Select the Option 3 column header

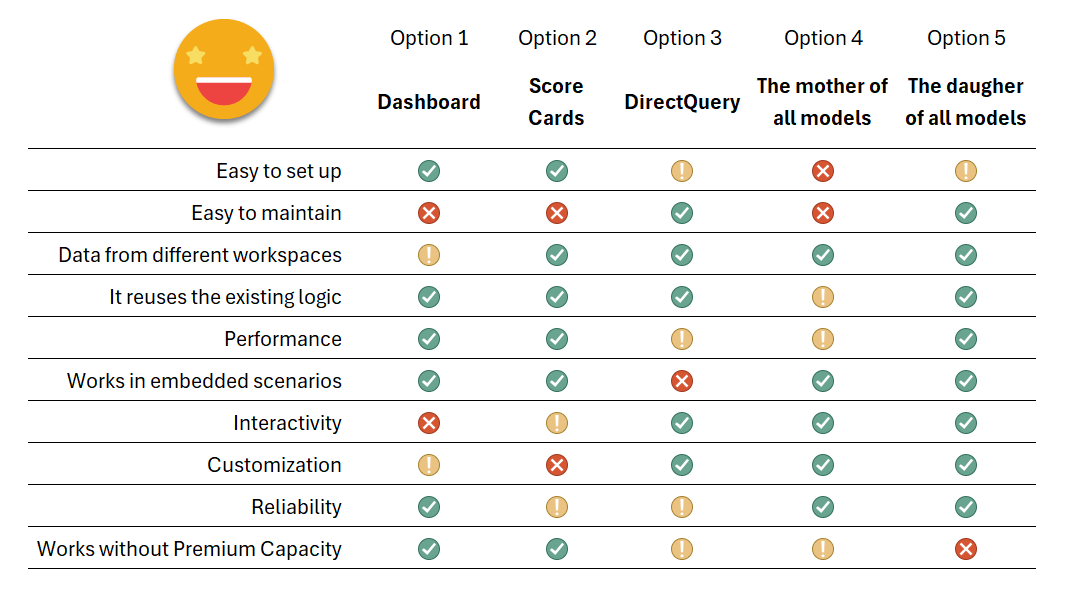tap(682, 38)
